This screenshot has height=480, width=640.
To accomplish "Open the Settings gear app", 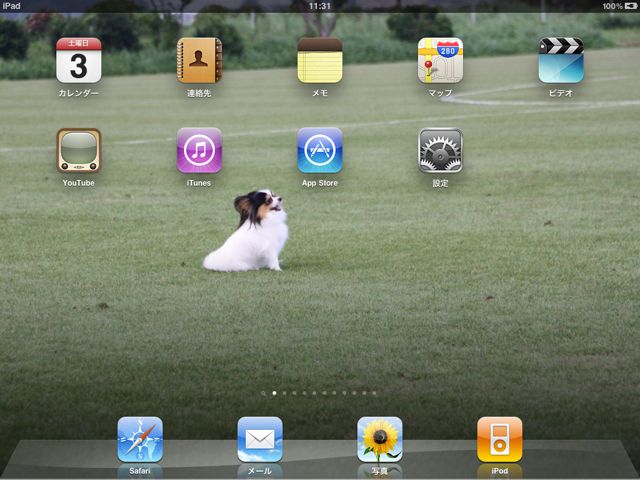I will pyautogui.click(x=440, y=151).
